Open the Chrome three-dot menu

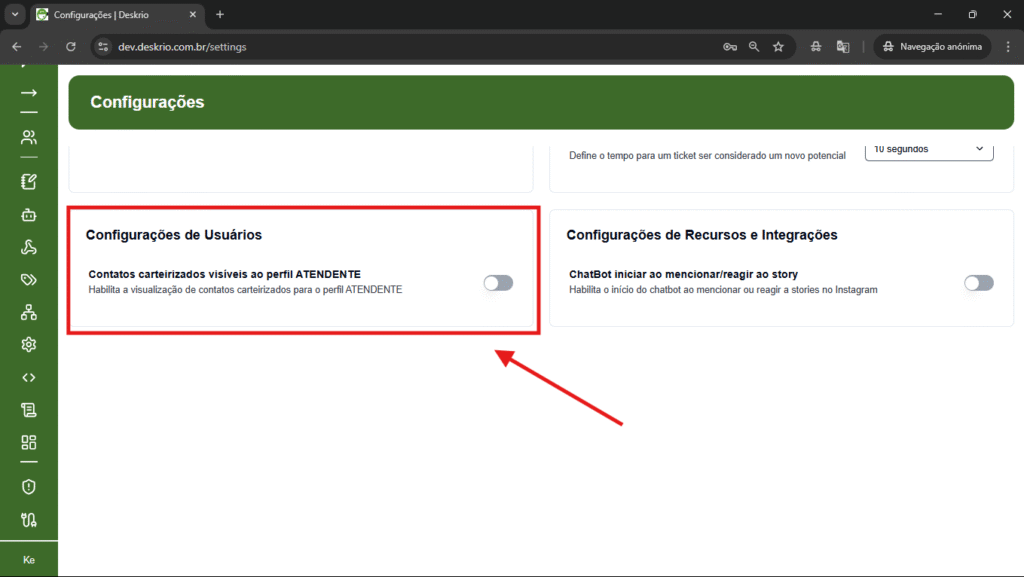click(1008, 47)
